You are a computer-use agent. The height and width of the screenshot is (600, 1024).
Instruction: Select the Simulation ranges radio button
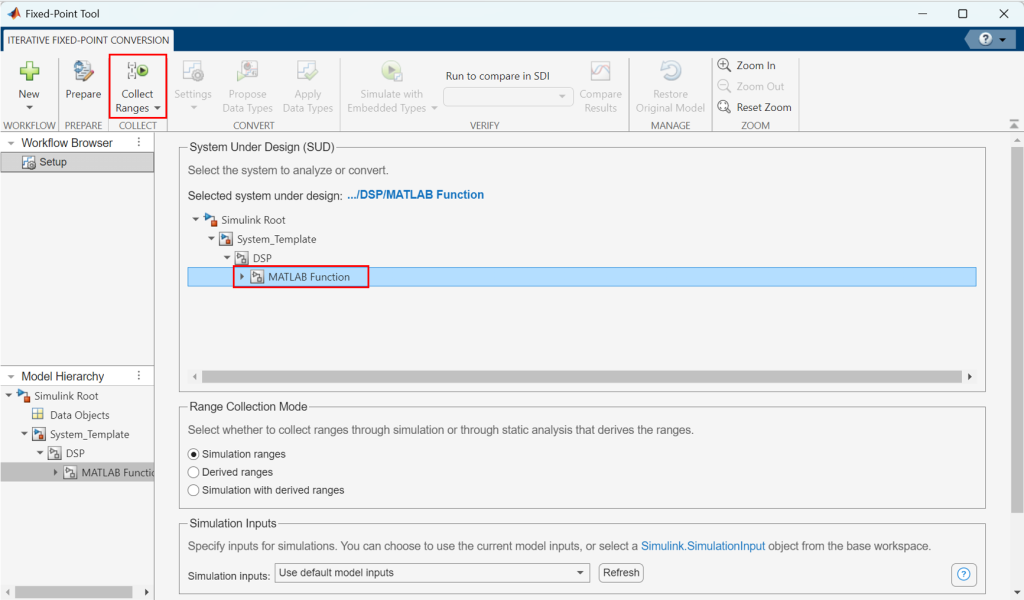[193, 454]
